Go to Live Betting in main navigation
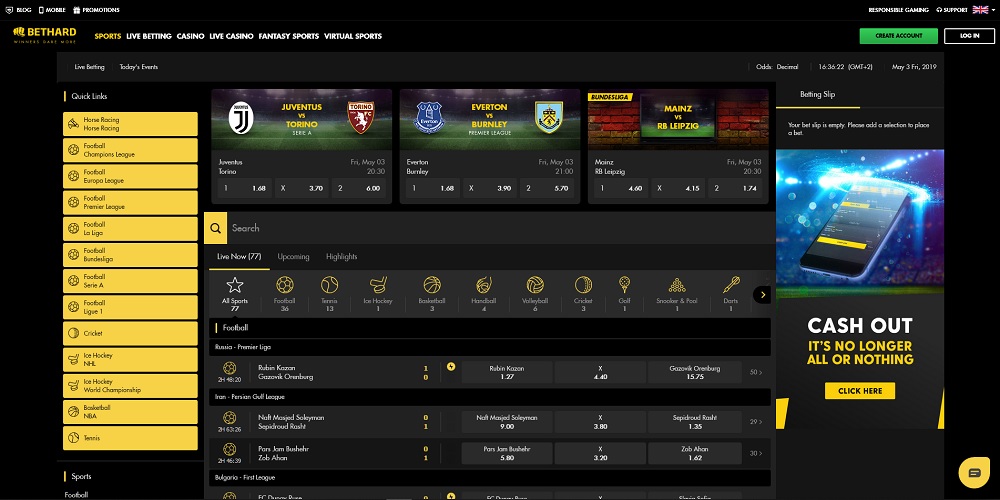The image size is (1000, 500). pyautogui.click(x=149, y=36)
